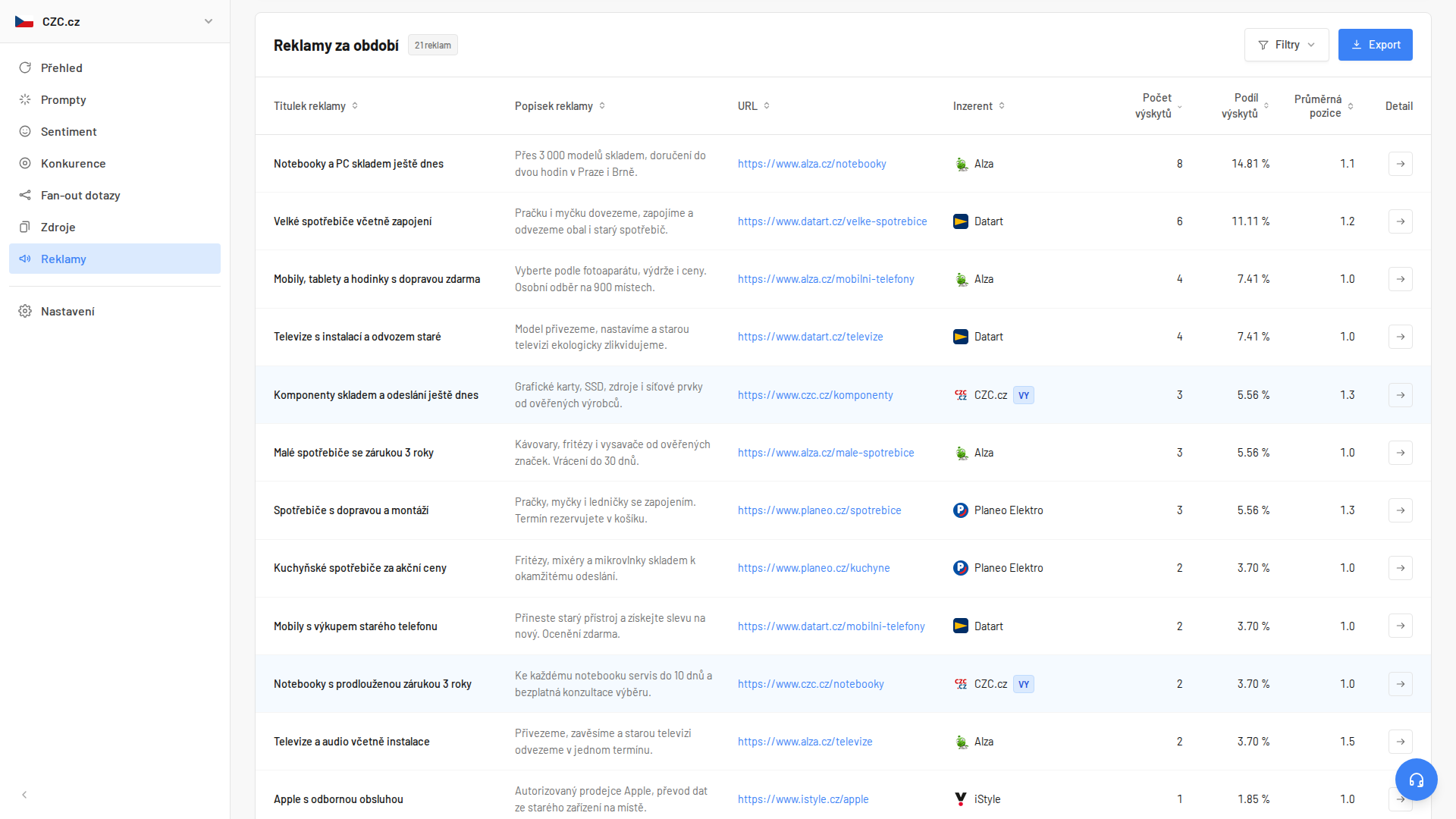The image size is (1456, 819).
Task: Click the Datart logo in Velké spotřebiče row
Action: coord(961,221)
